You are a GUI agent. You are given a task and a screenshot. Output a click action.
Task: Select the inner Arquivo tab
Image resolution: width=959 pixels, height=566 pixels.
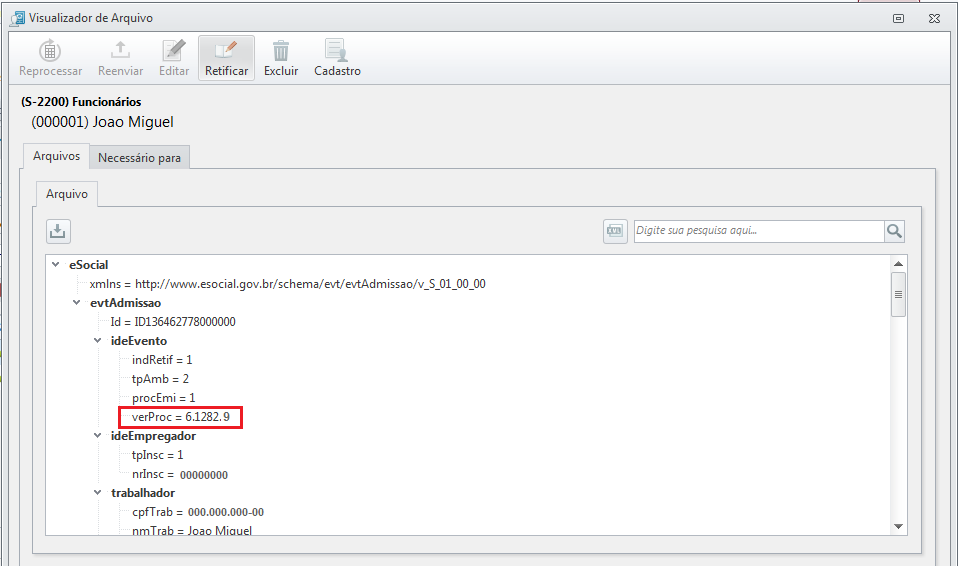(67, 194)
